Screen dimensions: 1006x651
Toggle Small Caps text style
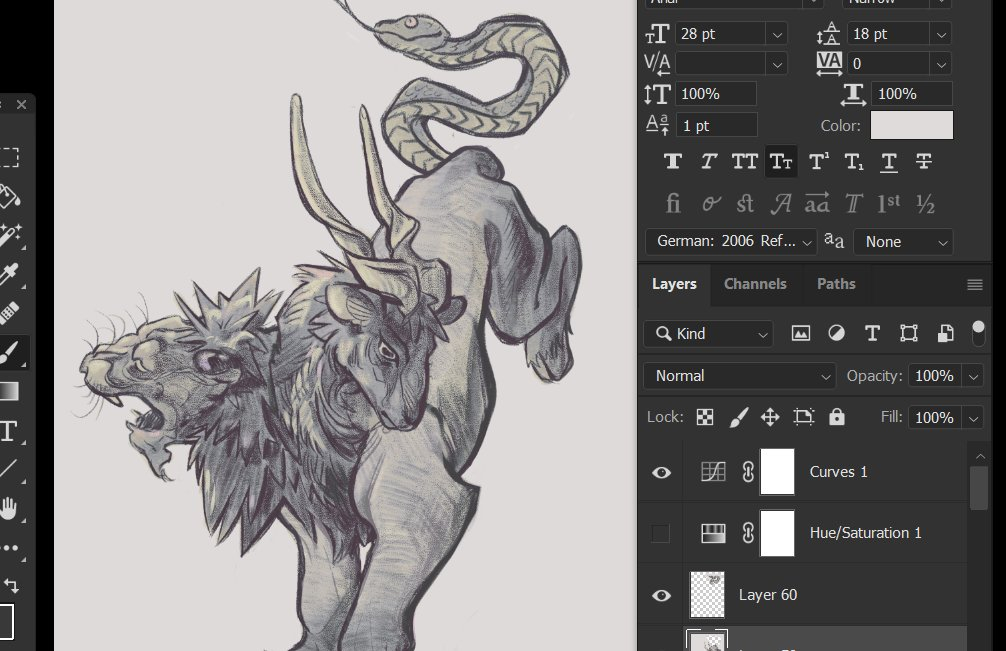(781, 161)
